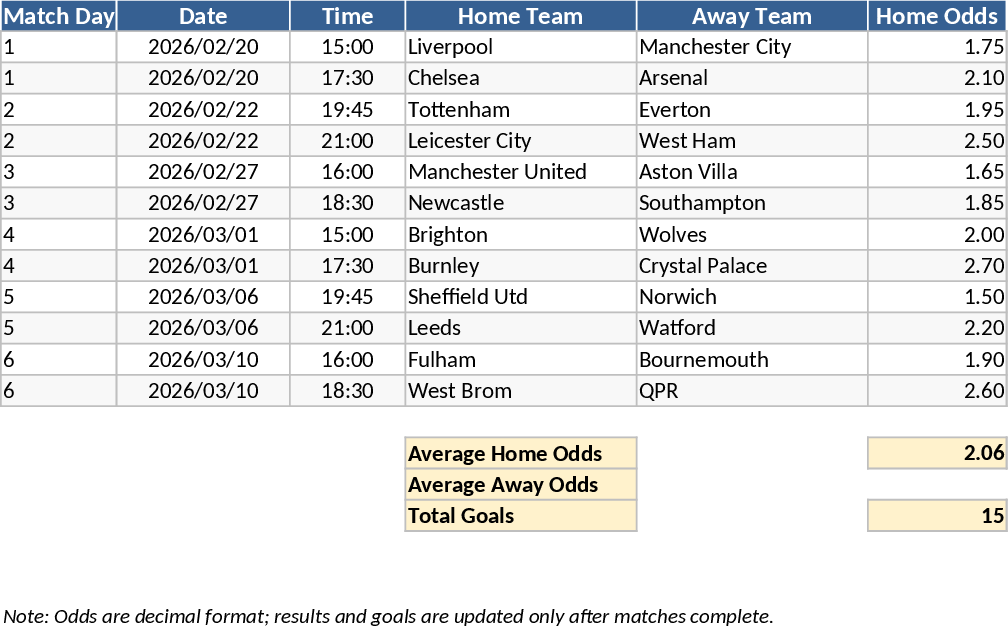Click the QPR away team cell

pos(751,391)
